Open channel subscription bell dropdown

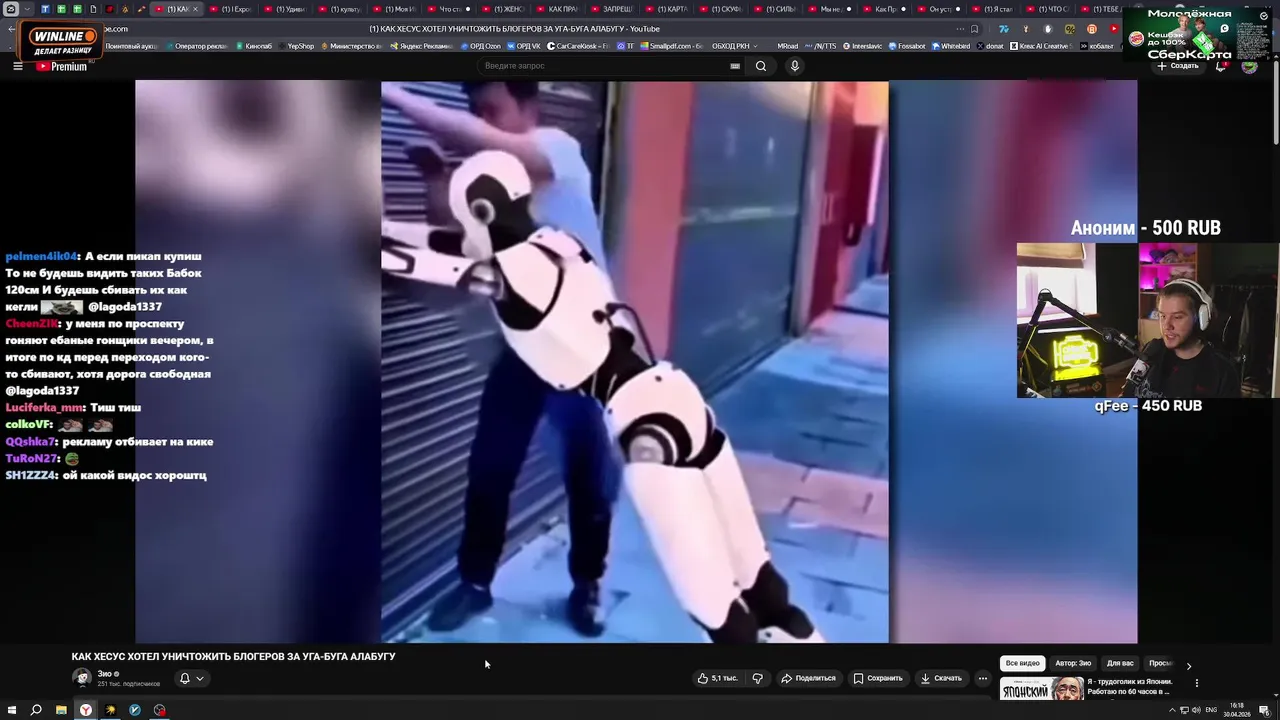[x=191, y=678]
